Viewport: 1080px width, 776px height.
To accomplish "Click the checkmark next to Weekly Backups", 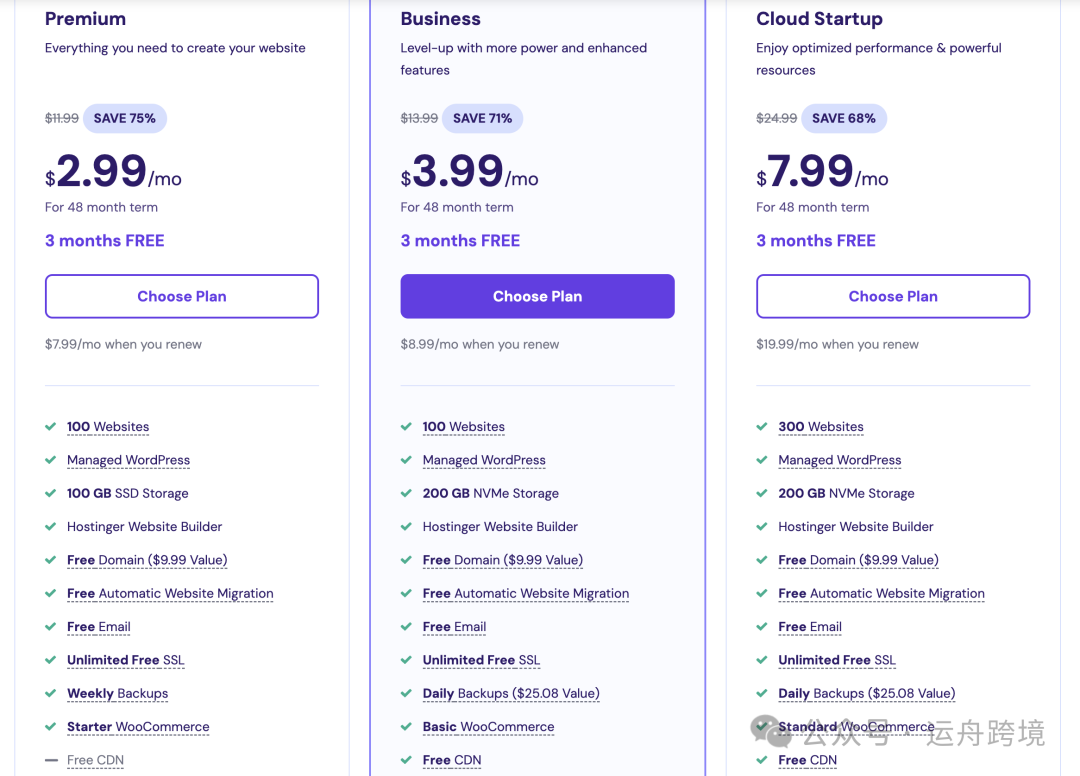I will (x=51, y=693).
